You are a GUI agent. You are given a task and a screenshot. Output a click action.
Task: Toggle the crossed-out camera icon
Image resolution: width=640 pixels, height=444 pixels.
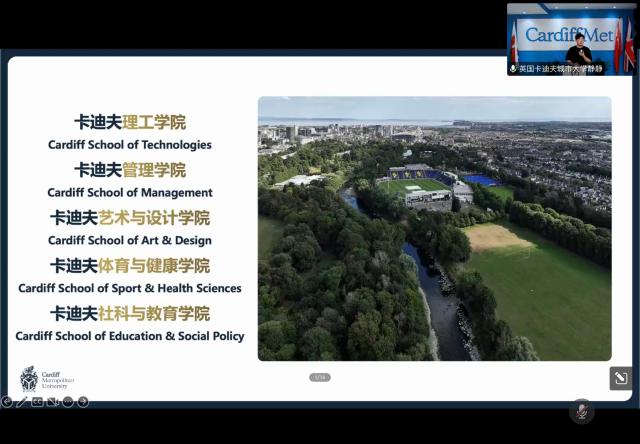(x=53, y=402)
